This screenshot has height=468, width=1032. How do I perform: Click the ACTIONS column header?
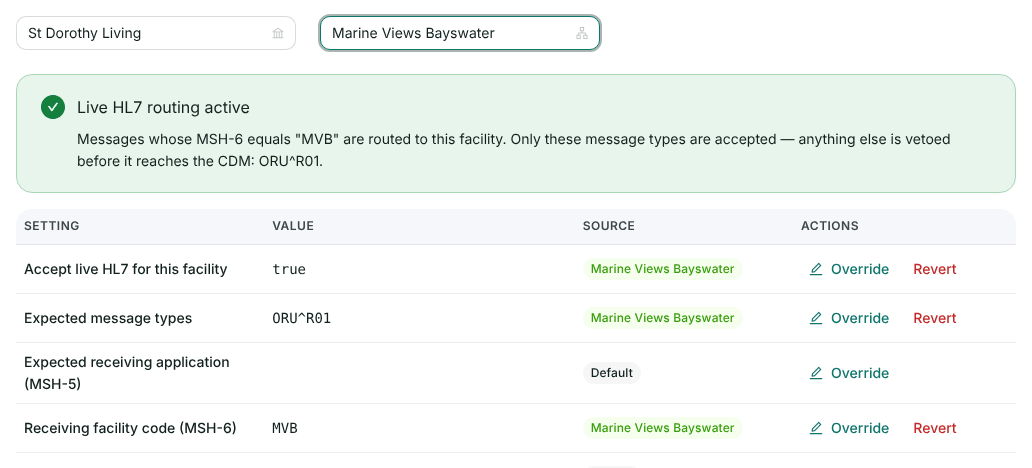(x=830, y=226)
